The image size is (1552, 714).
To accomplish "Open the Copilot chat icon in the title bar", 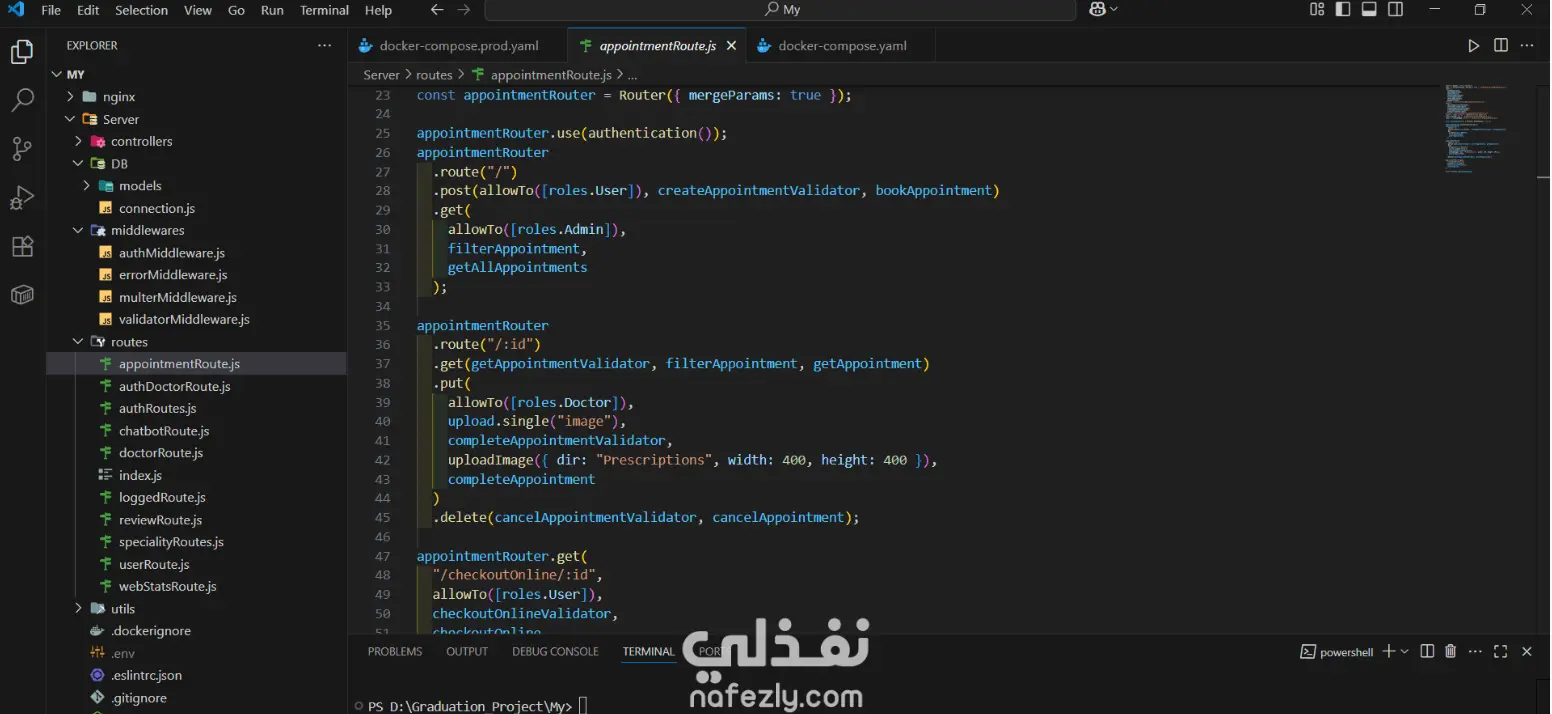I will [x=1097, y=10].
